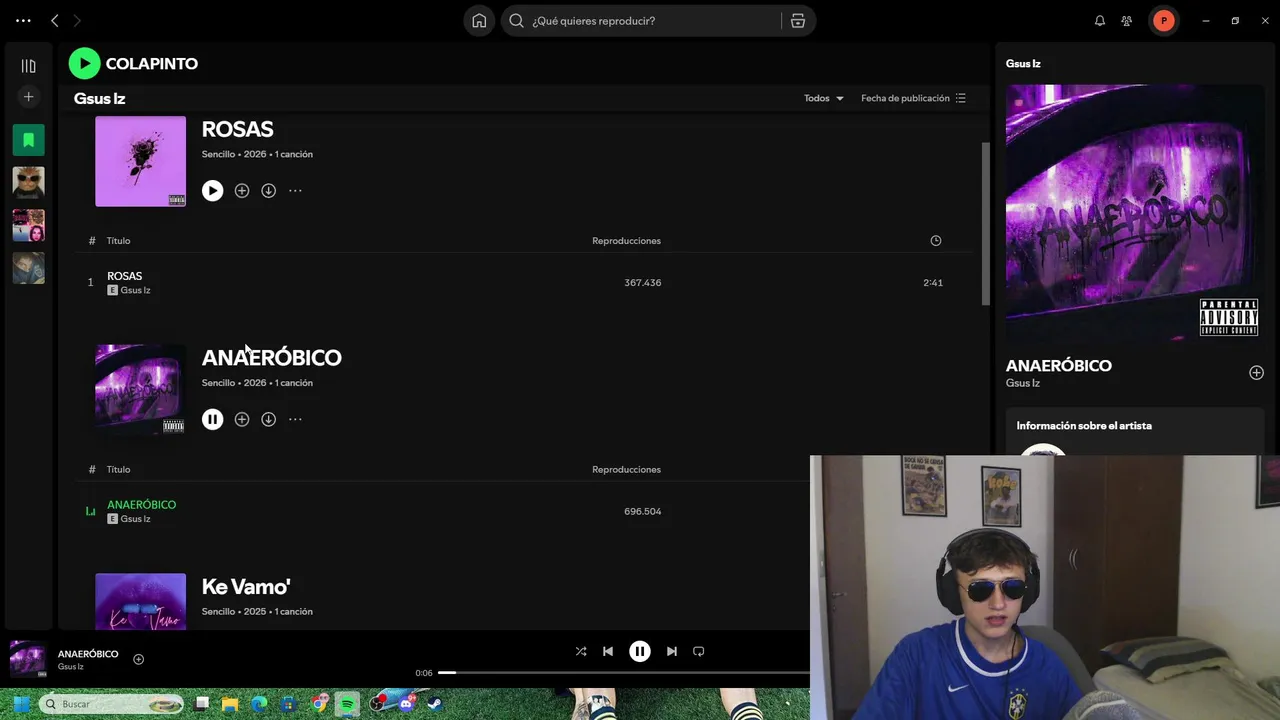The width and height of the screenshot is (1280, 720).
Task: Open sidebar item with sunglasses man cover
Action: [x=28, y=182]
